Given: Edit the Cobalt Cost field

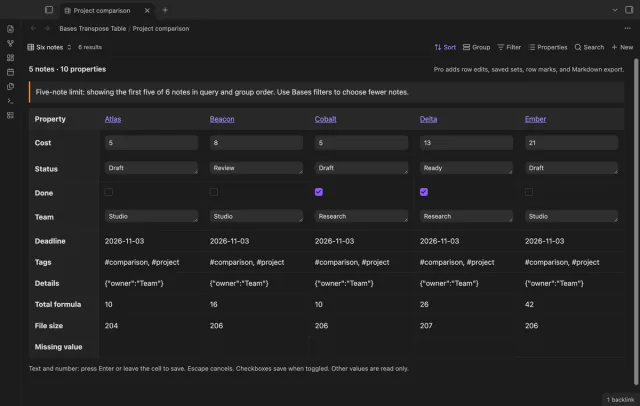Looking at the screenshot, I should click(361, 143).
